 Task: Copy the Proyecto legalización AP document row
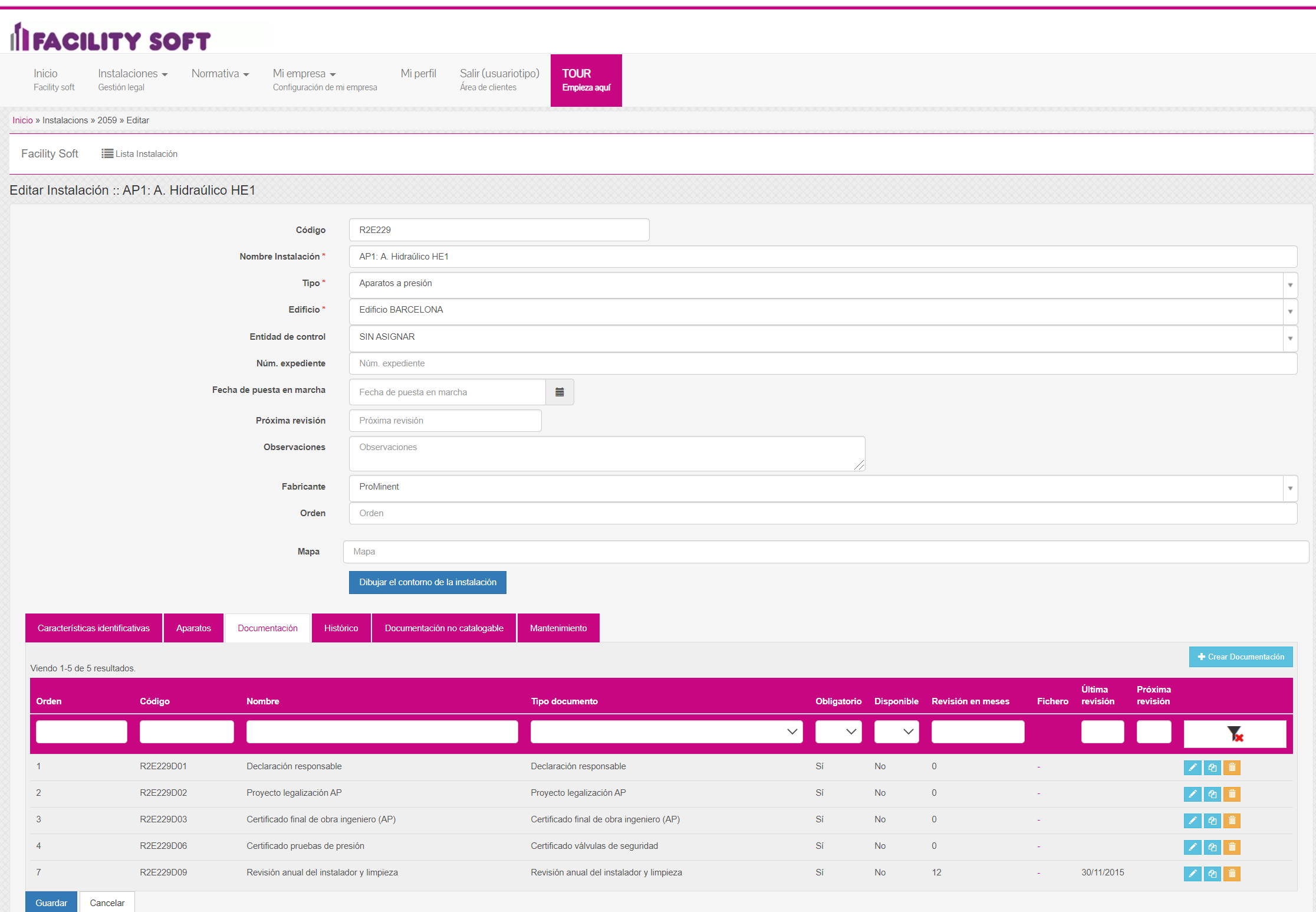[x=1212, y=794]
